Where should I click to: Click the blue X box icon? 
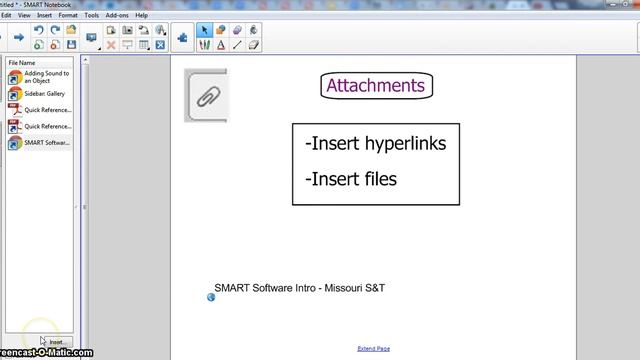pyautogui.click(x=160, y=45)
